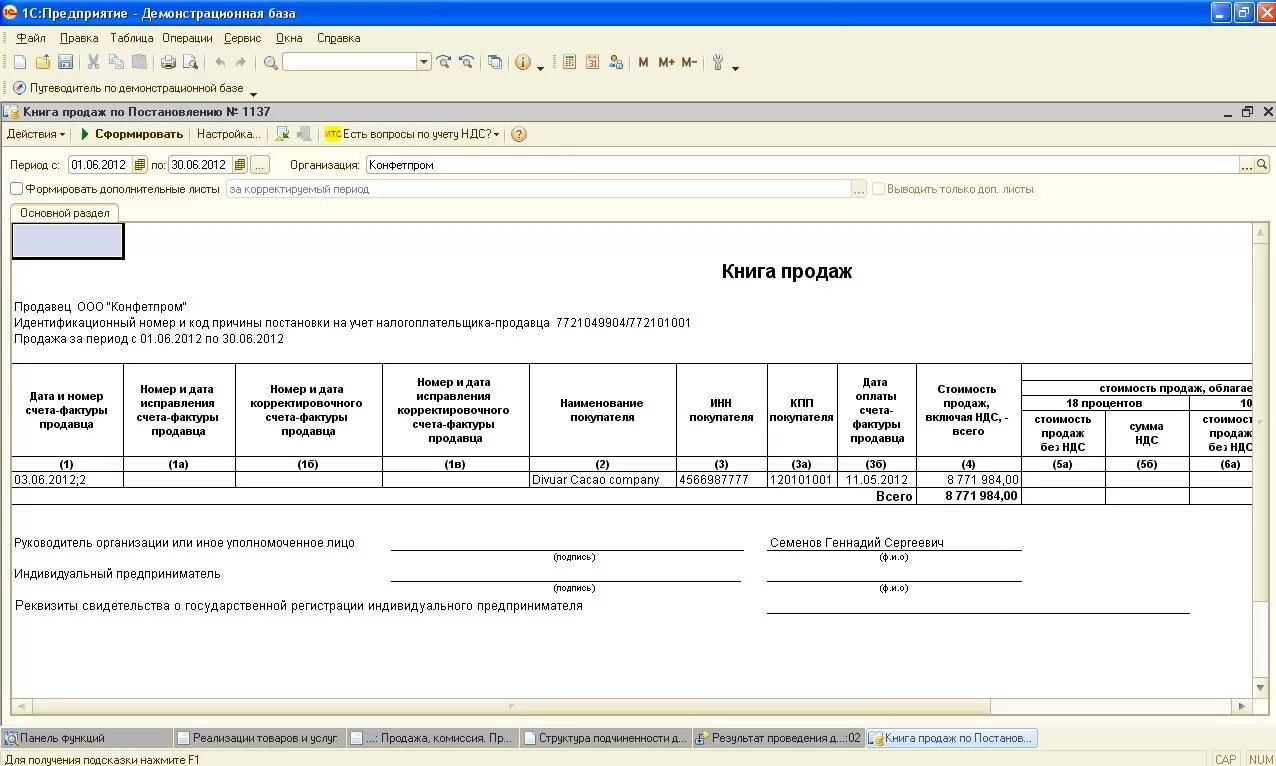The image size is (1276, 766).
Task: Click the compass icon of the demo base guide
Action: [x=19, y=88]
